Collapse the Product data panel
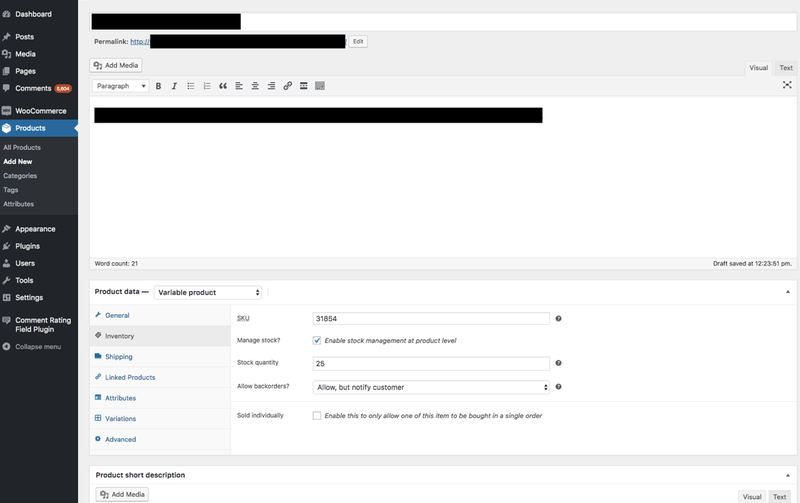This screenshot has width=800, height=503. (788, 292)
